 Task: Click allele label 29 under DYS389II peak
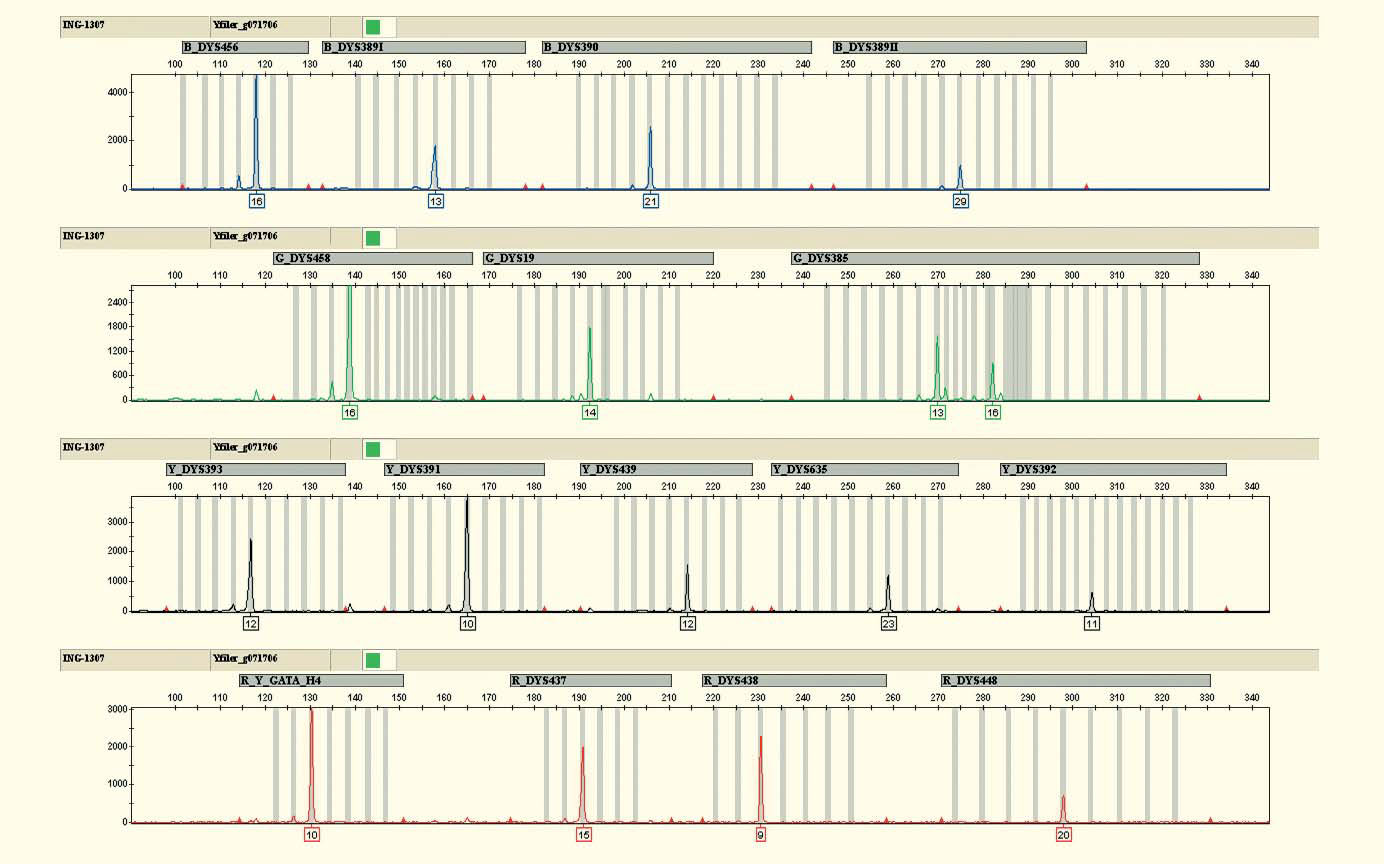(961, 201)
